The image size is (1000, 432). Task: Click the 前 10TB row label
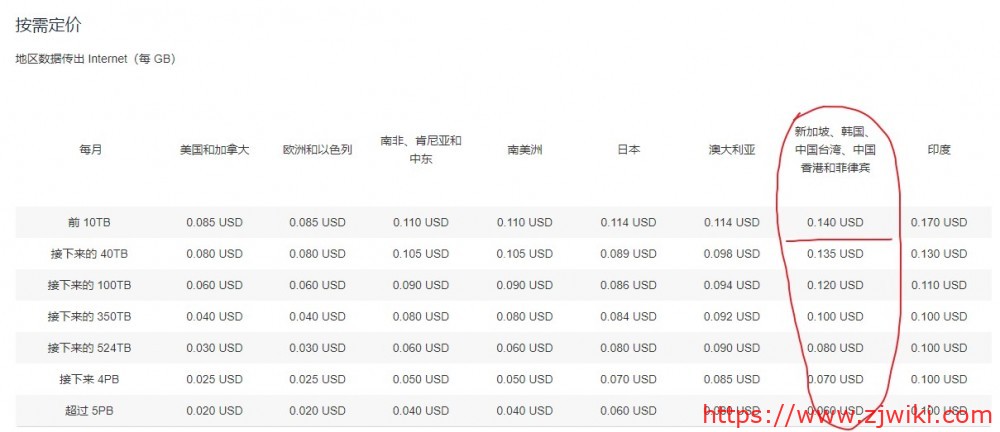click(x=91, y=223)
